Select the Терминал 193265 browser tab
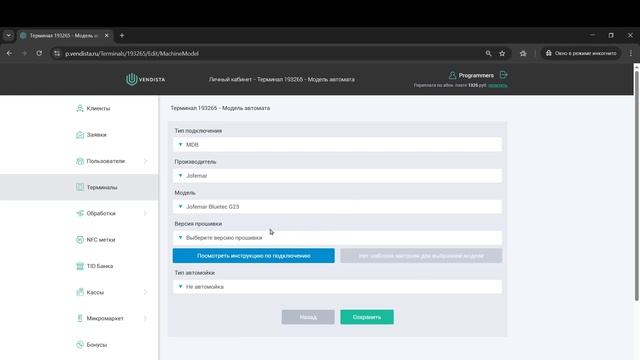This screenshot has height=360, width=640. coord(64,36)
